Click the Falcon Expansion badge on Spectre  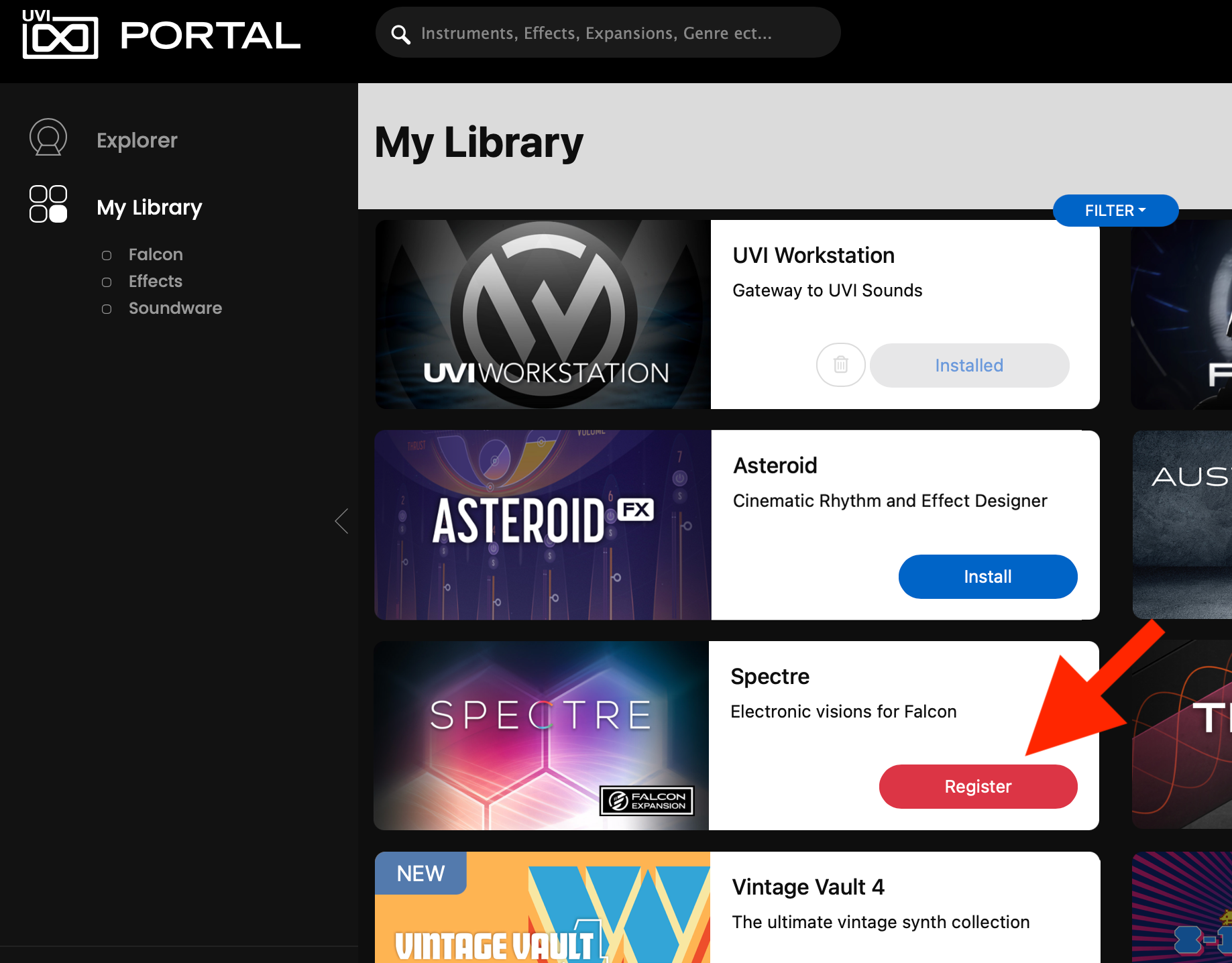coord(647,801)
